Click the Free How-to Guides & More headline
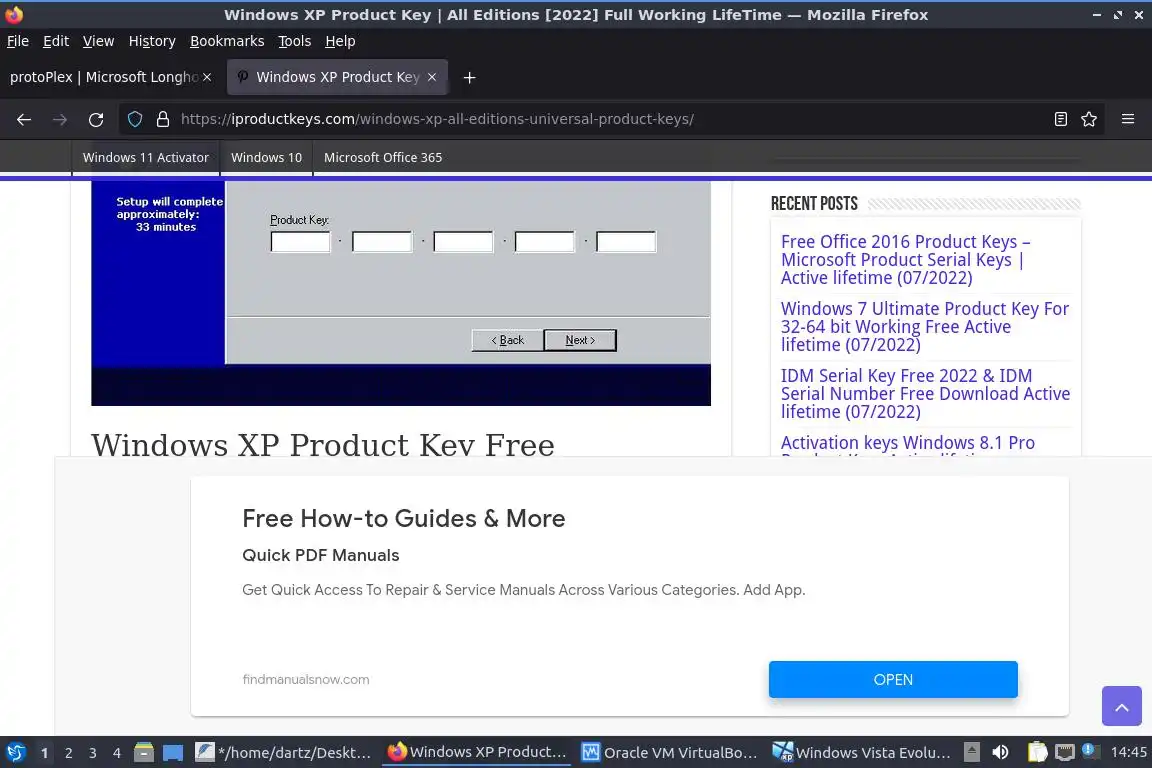Viewport: 1152px width, 768px height. 403,518
